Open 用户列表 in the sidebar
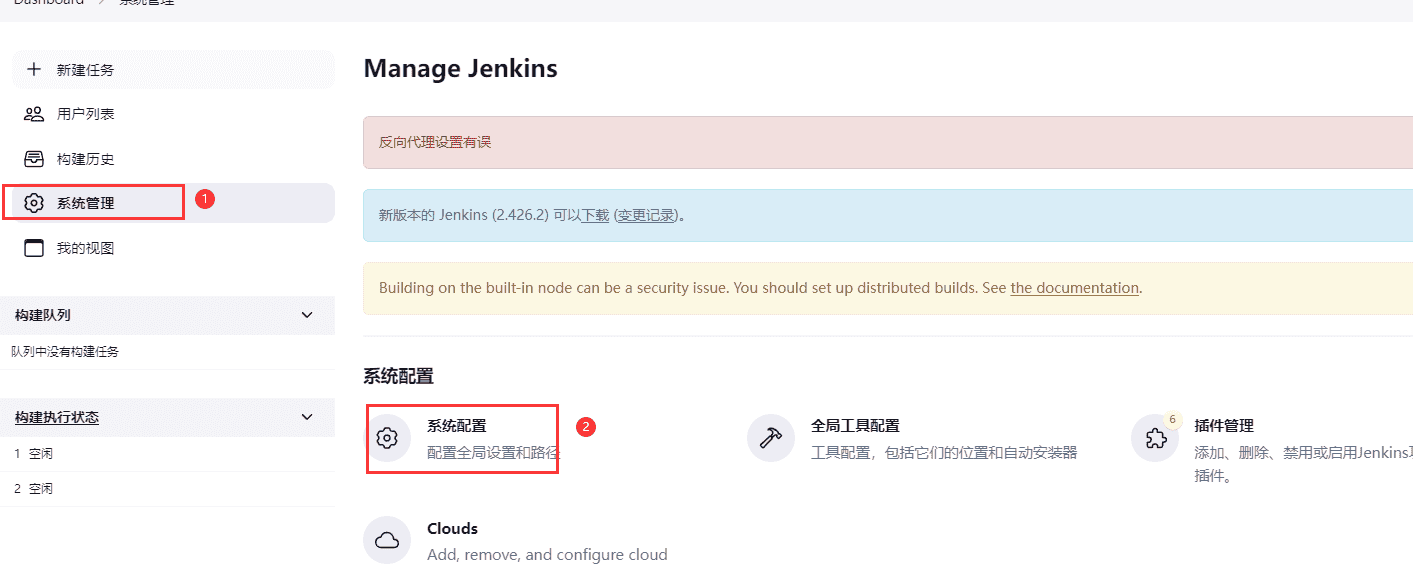The width and height of the screenshot is (1413, 566). pyautogui.click(x=173, y=114)
